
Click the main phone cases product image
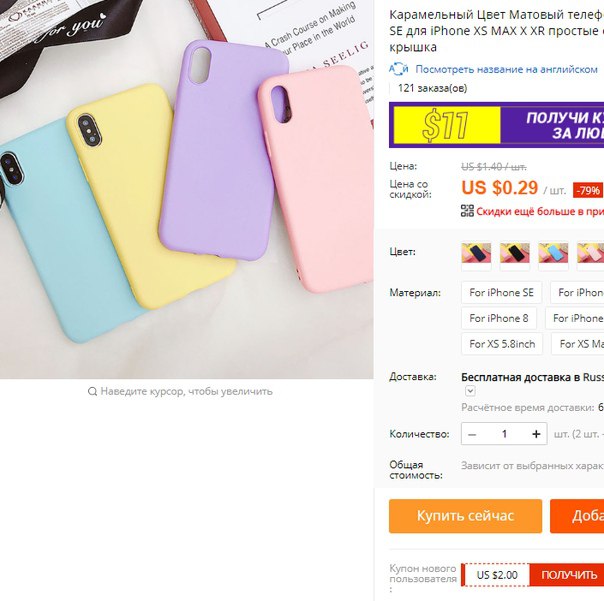186,189
